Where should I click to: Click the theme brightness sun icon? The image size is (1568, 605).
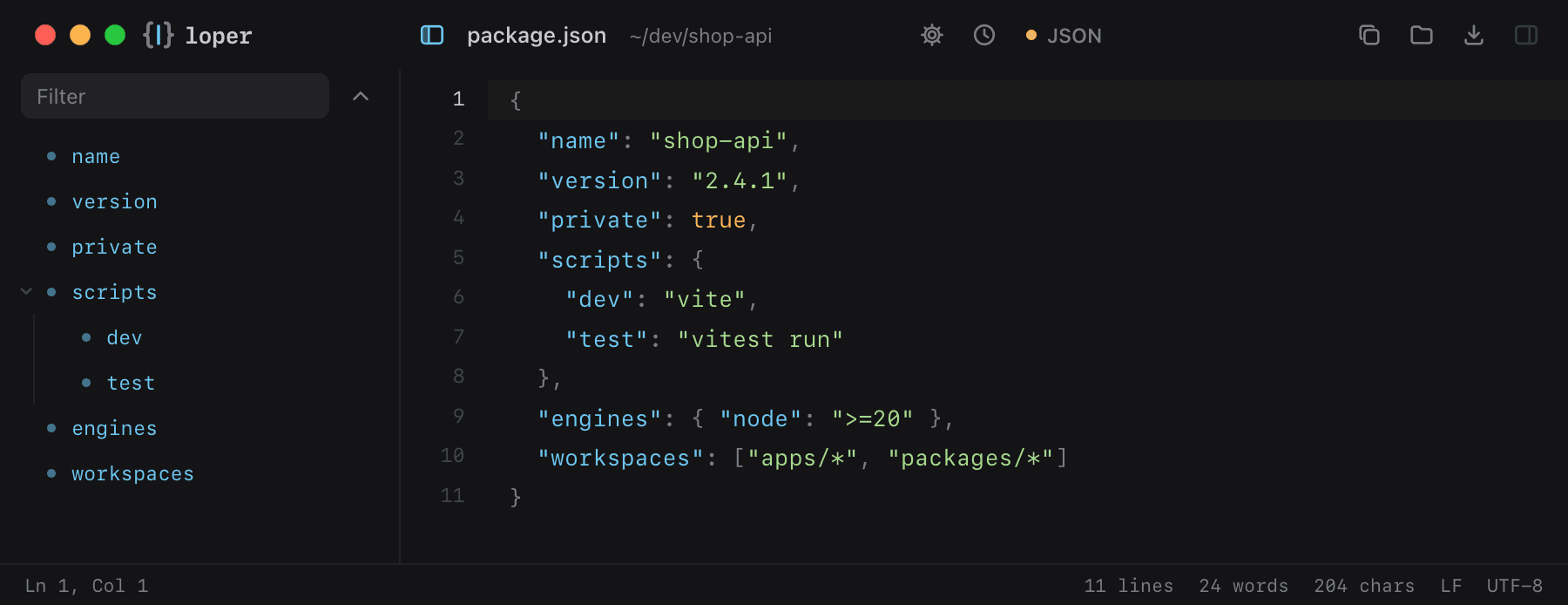932,35
